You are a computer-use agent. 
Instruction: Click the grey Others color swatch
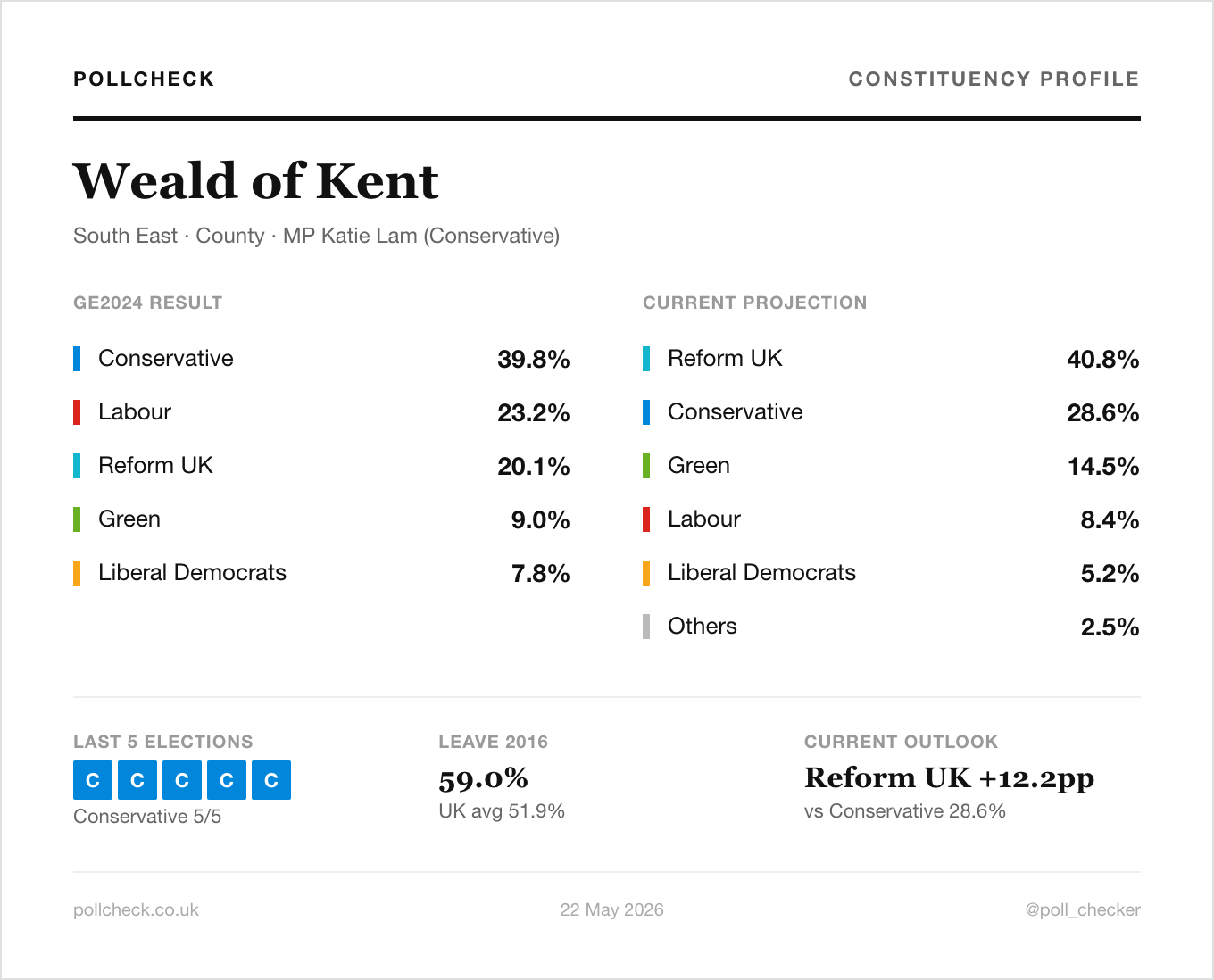[x=646, y=627]
